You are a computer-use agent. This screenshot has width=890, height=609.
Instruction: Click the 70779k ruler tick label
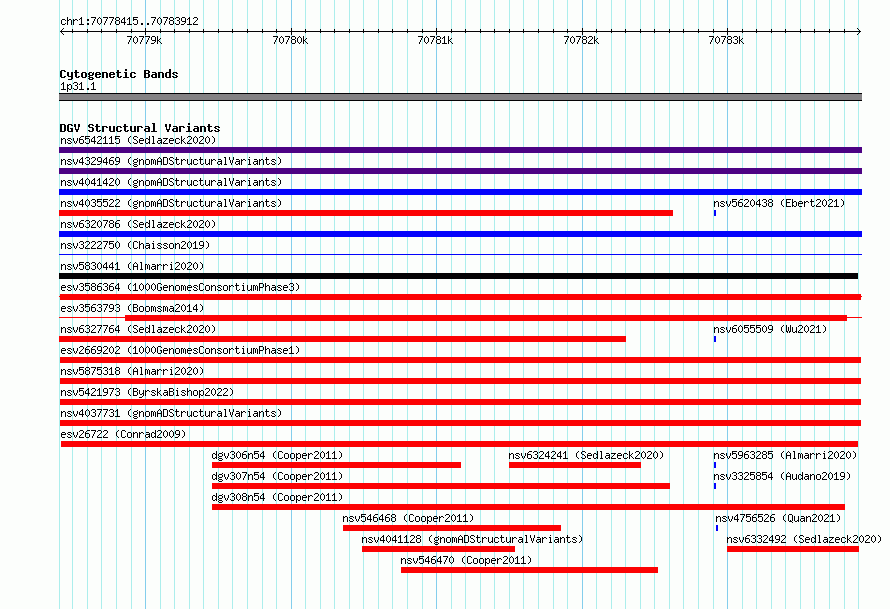[144, 40]
